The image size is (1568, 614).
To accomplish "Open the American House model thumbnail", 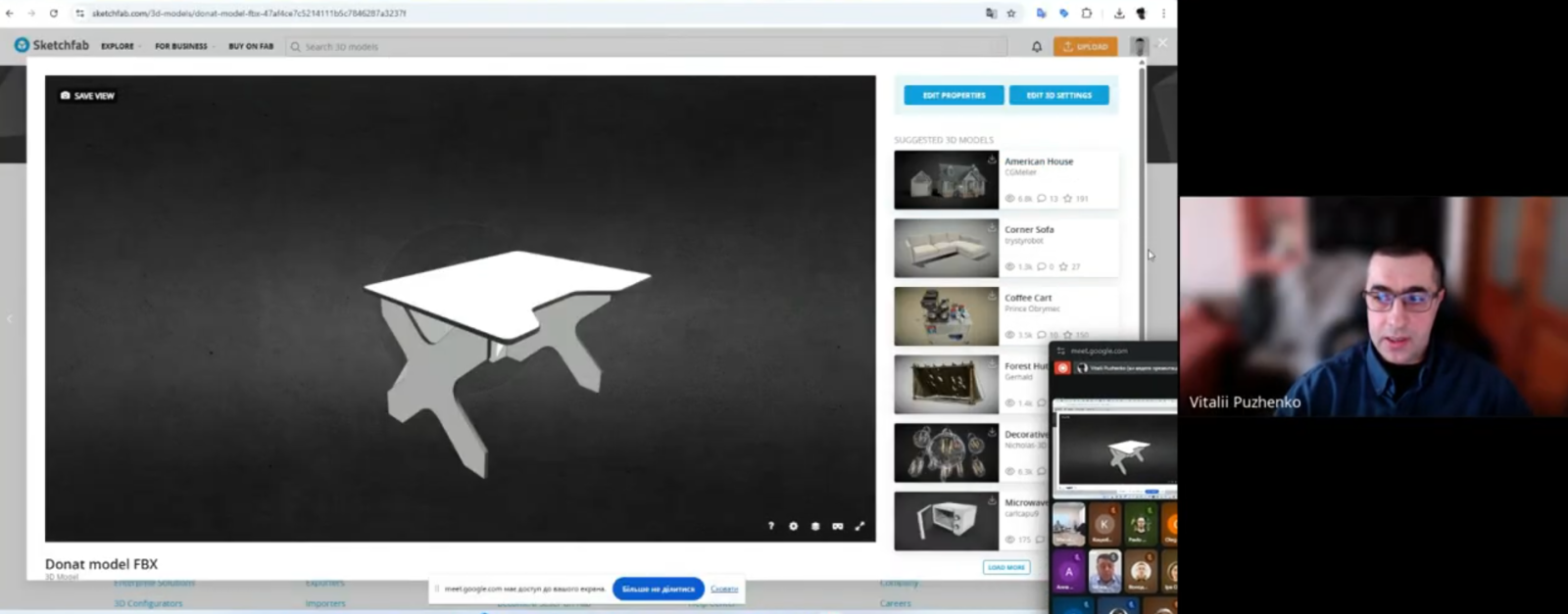I will tap(946, 180).
